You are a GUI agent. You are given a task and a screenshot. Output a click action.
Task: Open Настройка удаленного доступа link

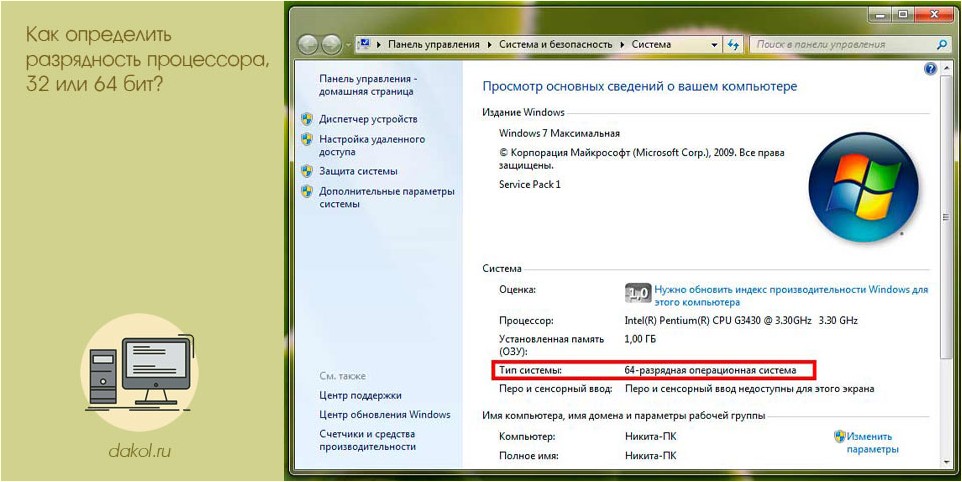[x=372, y=145]
